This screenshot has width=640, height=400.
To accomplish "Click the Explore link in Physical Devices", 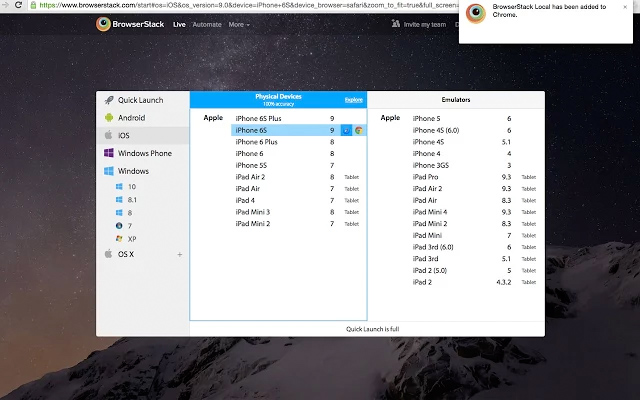I will [353, 100].
